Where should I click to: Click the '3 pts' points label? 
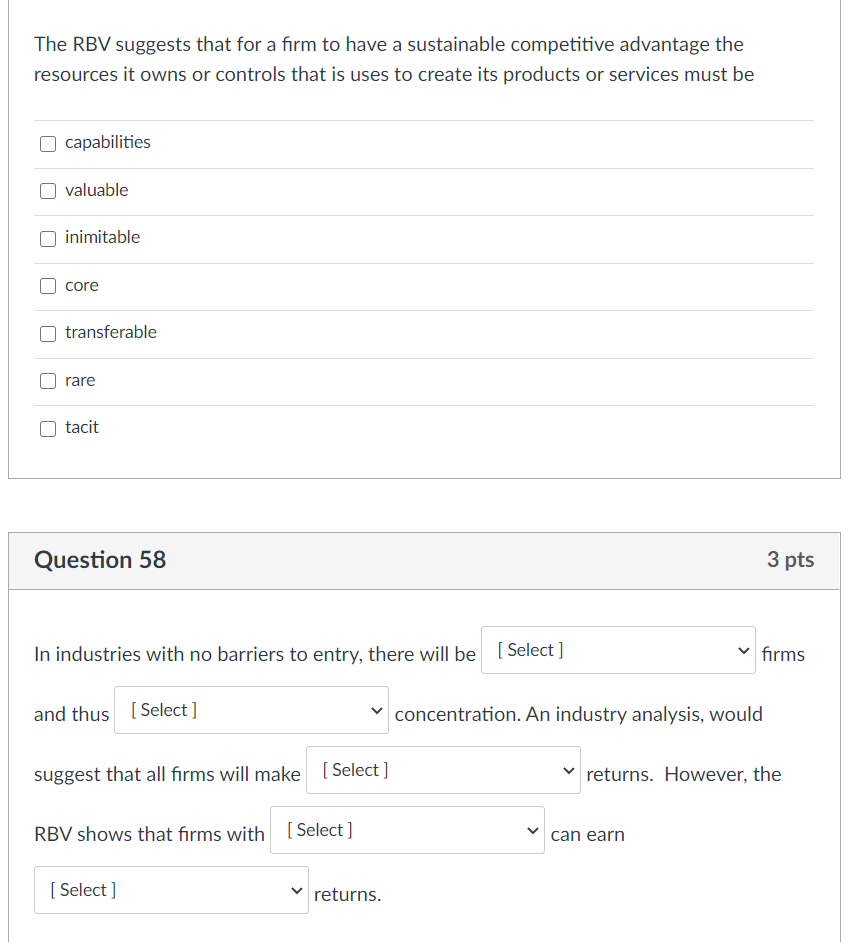[790, 560]
